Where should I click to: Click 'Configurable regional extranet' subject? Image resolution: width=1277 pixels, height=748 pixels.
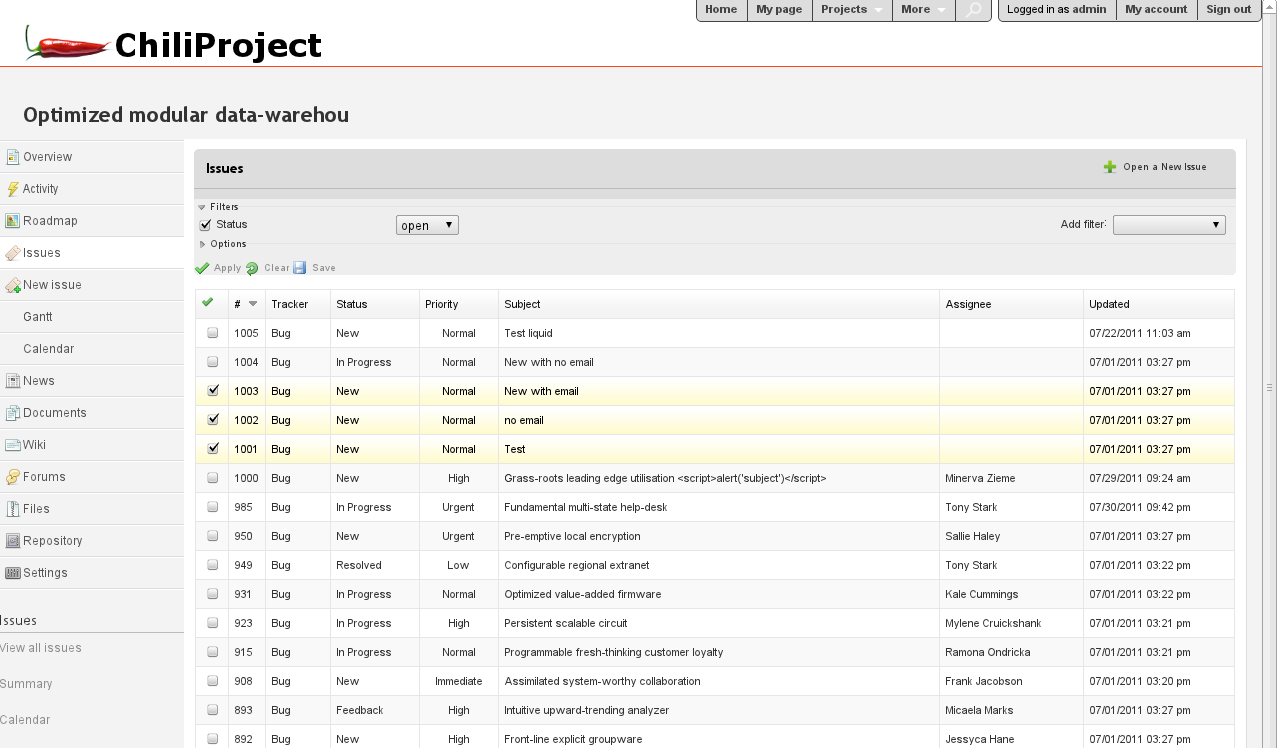[577, 565]
